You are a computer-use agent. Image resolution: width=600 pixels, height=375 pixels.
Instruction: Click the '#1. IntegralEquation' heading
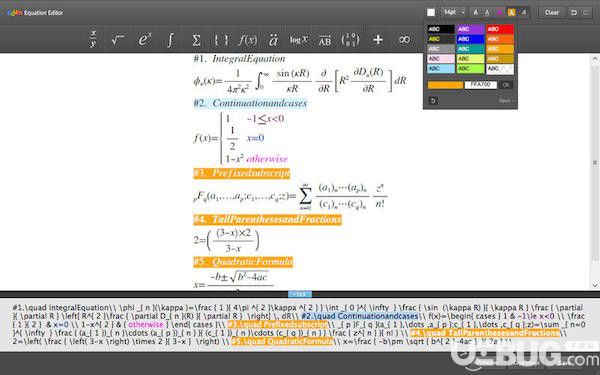239,59
